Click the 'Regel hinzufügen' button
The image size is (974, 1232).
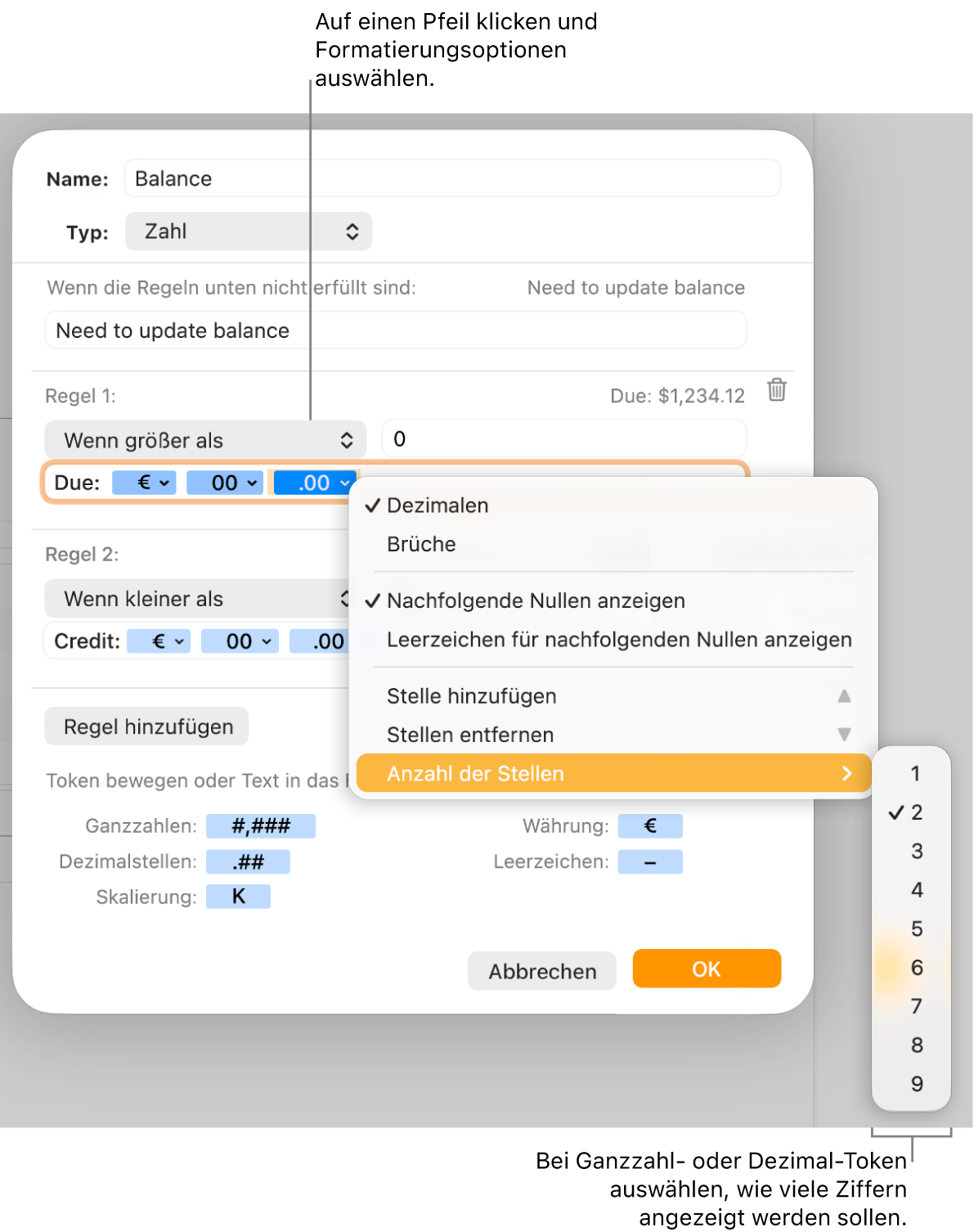tap(146, 726)
